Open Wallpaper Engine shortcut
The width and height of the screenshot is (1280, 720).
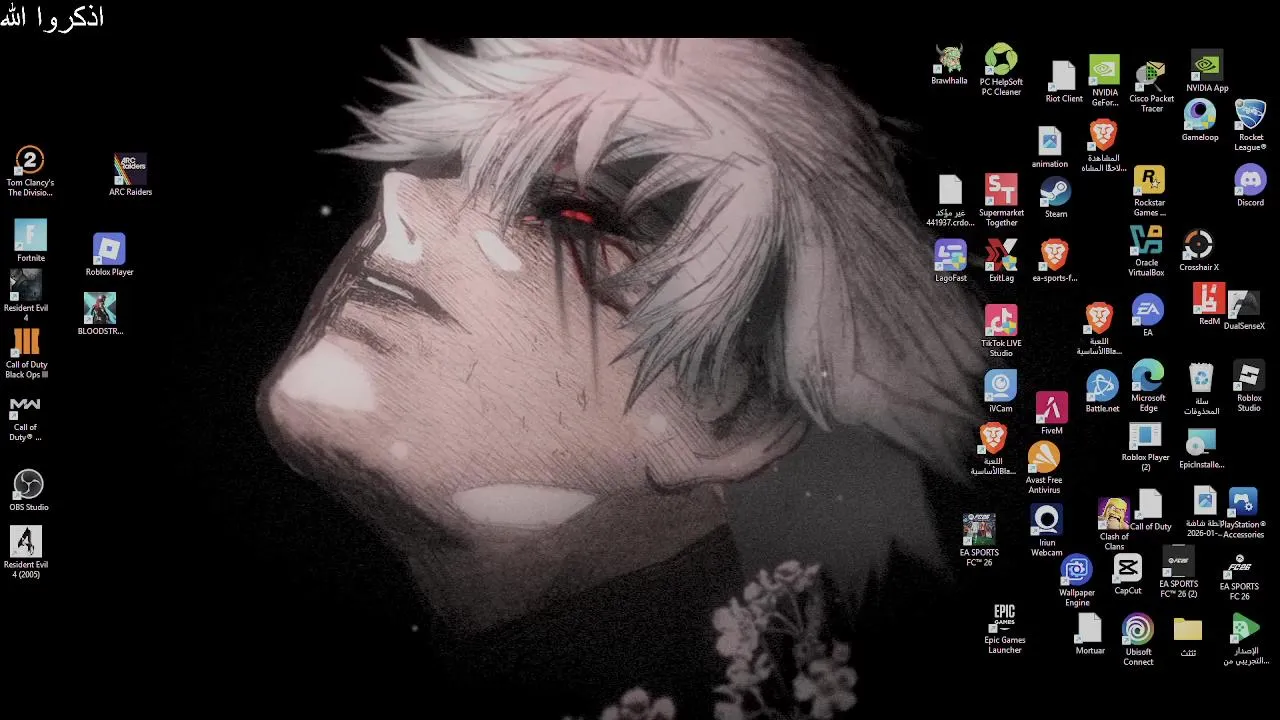point(1077,581)
